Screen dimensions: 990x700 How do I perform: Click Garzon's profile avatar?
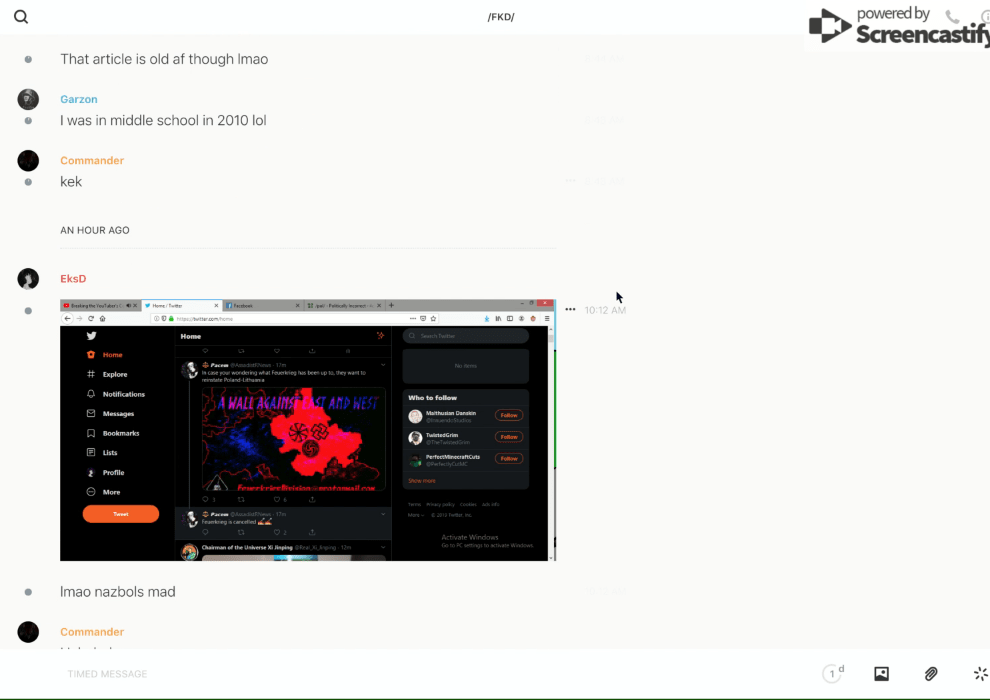point(28,99)
